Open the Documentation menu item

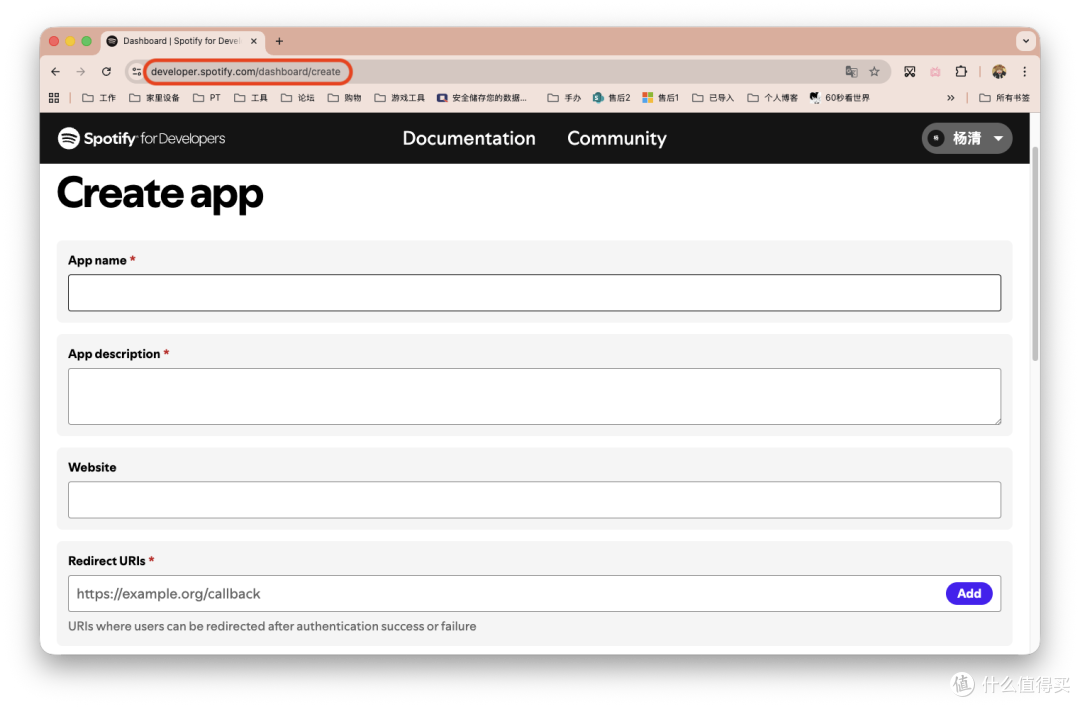tap(469, 139)
